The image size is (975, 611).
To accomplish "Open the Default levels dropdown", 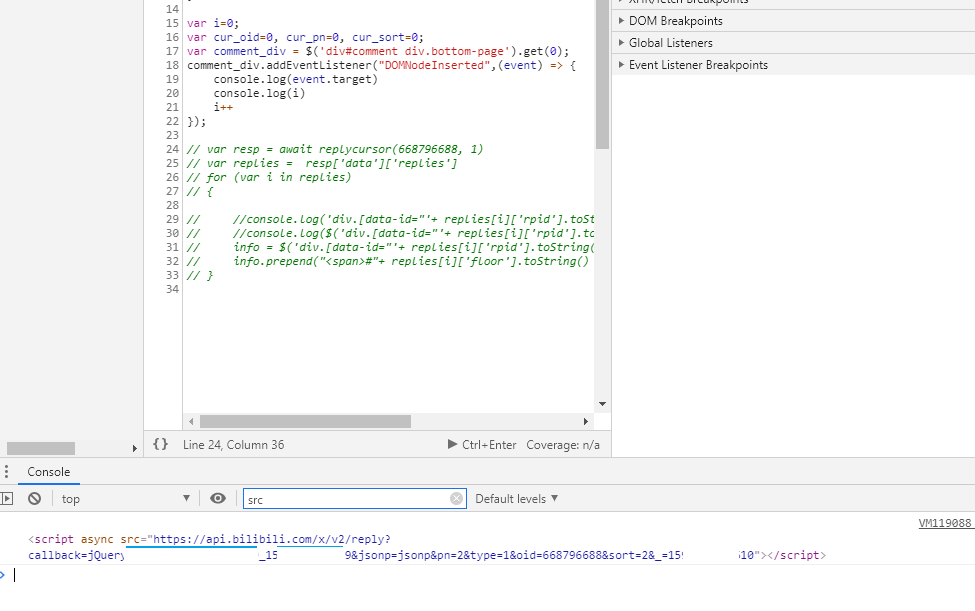I will [517, 498].
